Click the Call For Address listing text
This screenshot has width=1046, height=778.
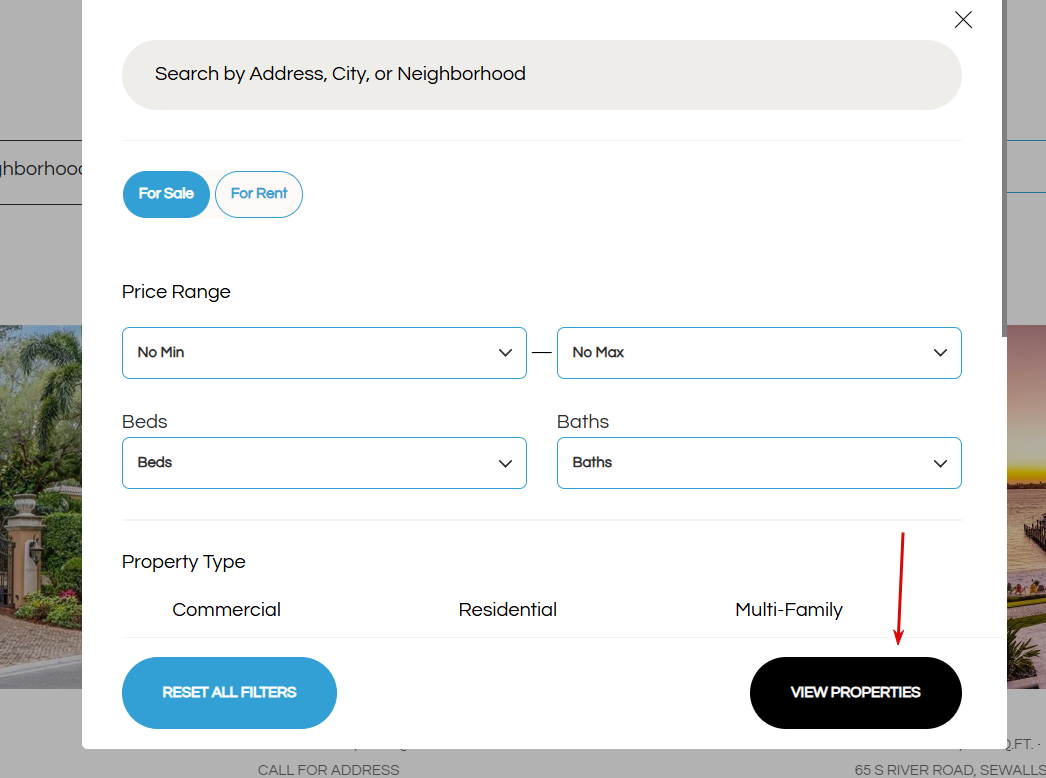[x=328, y=770]
